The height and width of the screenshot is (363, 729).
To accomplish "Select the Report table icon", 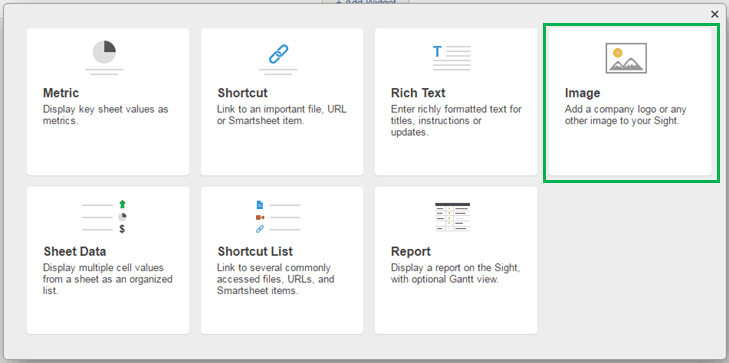I will 452,217.
